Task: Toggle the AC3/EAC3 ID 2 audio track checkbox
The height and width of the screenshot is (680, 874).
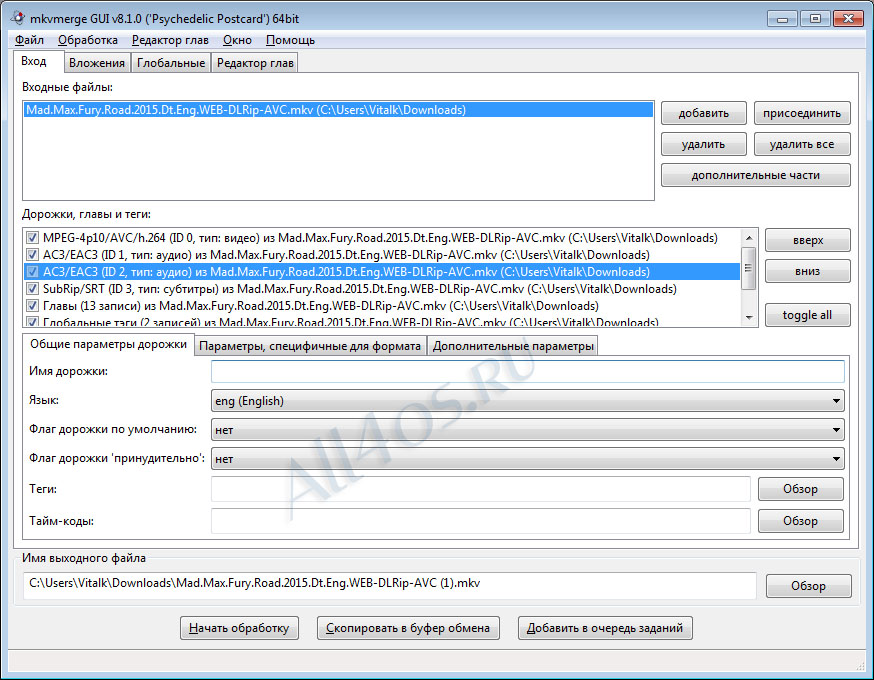Action: point(32,272)
